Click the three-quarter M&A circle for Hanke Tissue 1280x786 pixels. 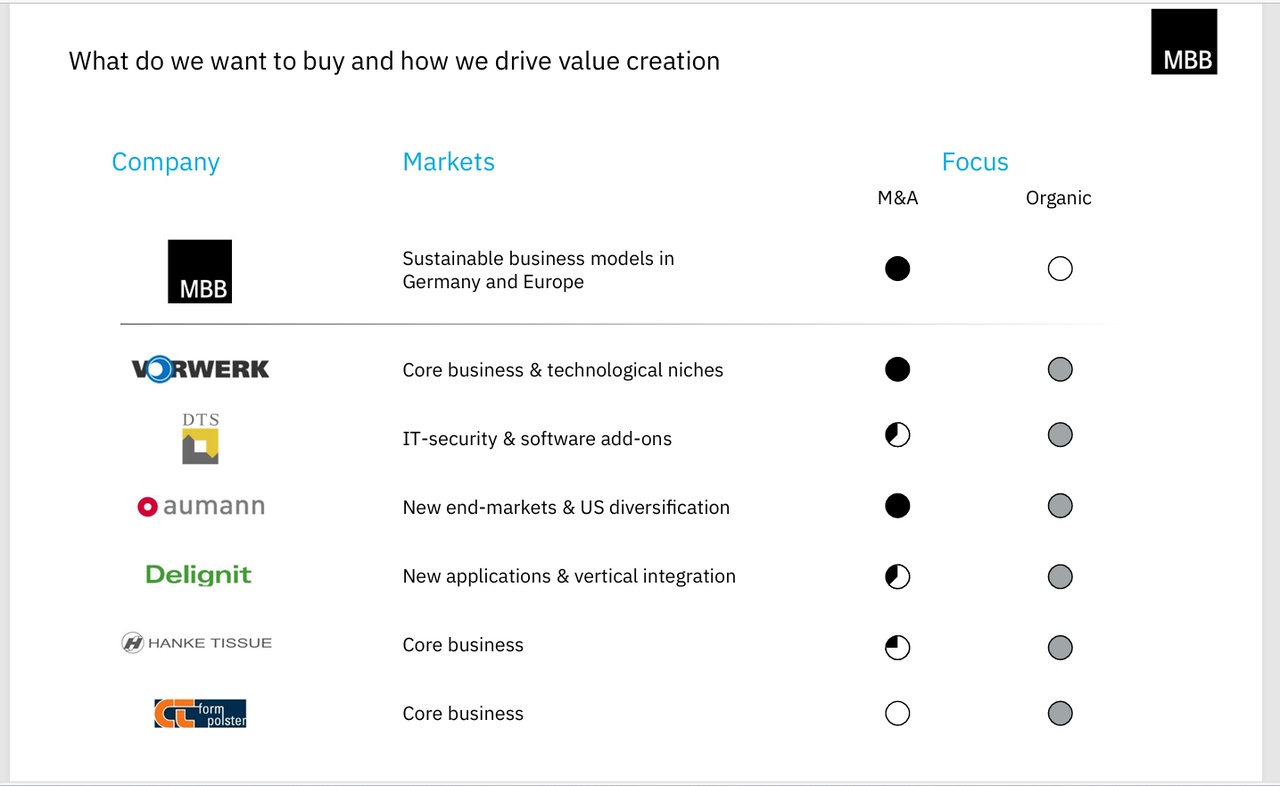[x=898, y=647]
